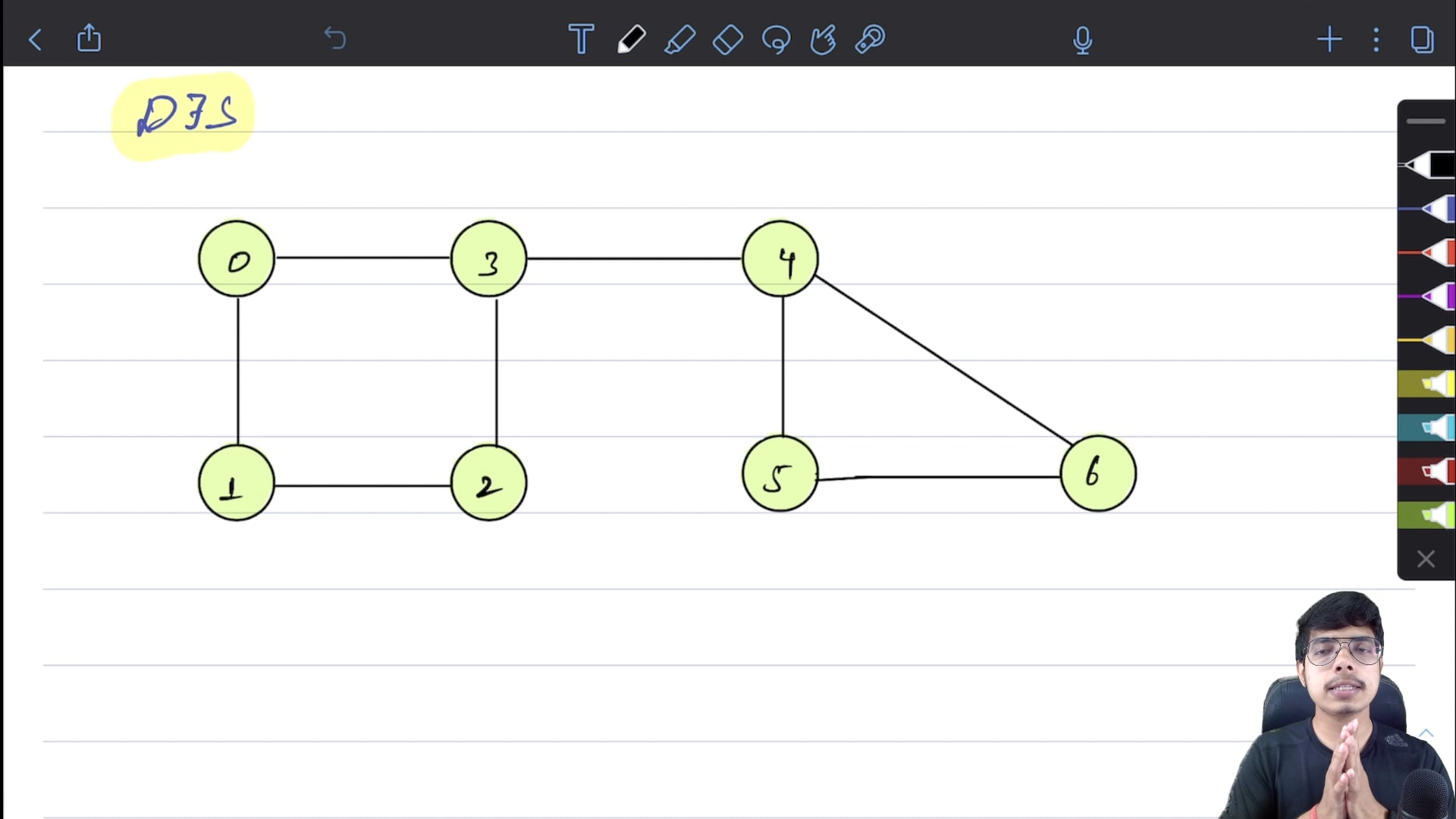Start audio recording with the microphone
The image size is (1456, 819).
[1082, 40]
